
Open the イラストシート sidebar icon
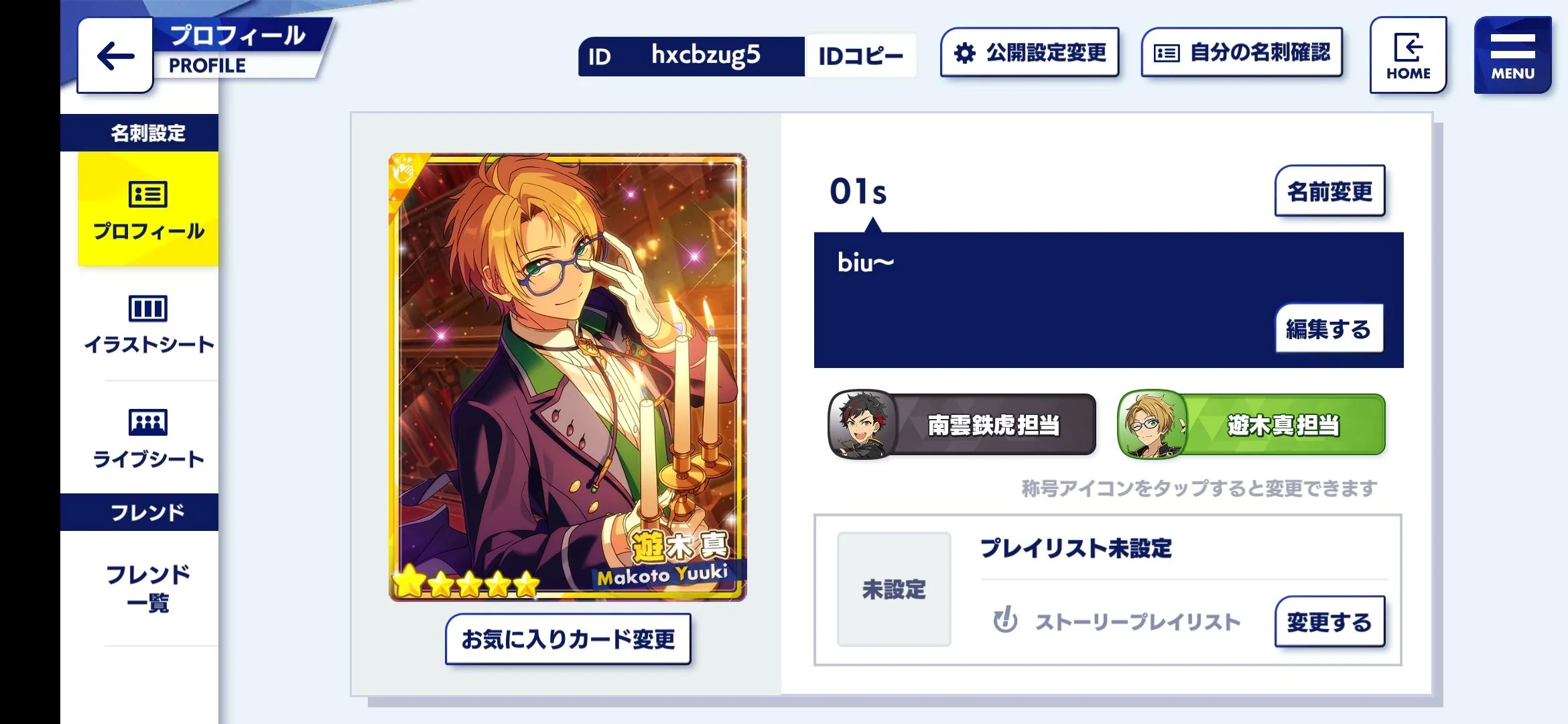tap(148, 308)
